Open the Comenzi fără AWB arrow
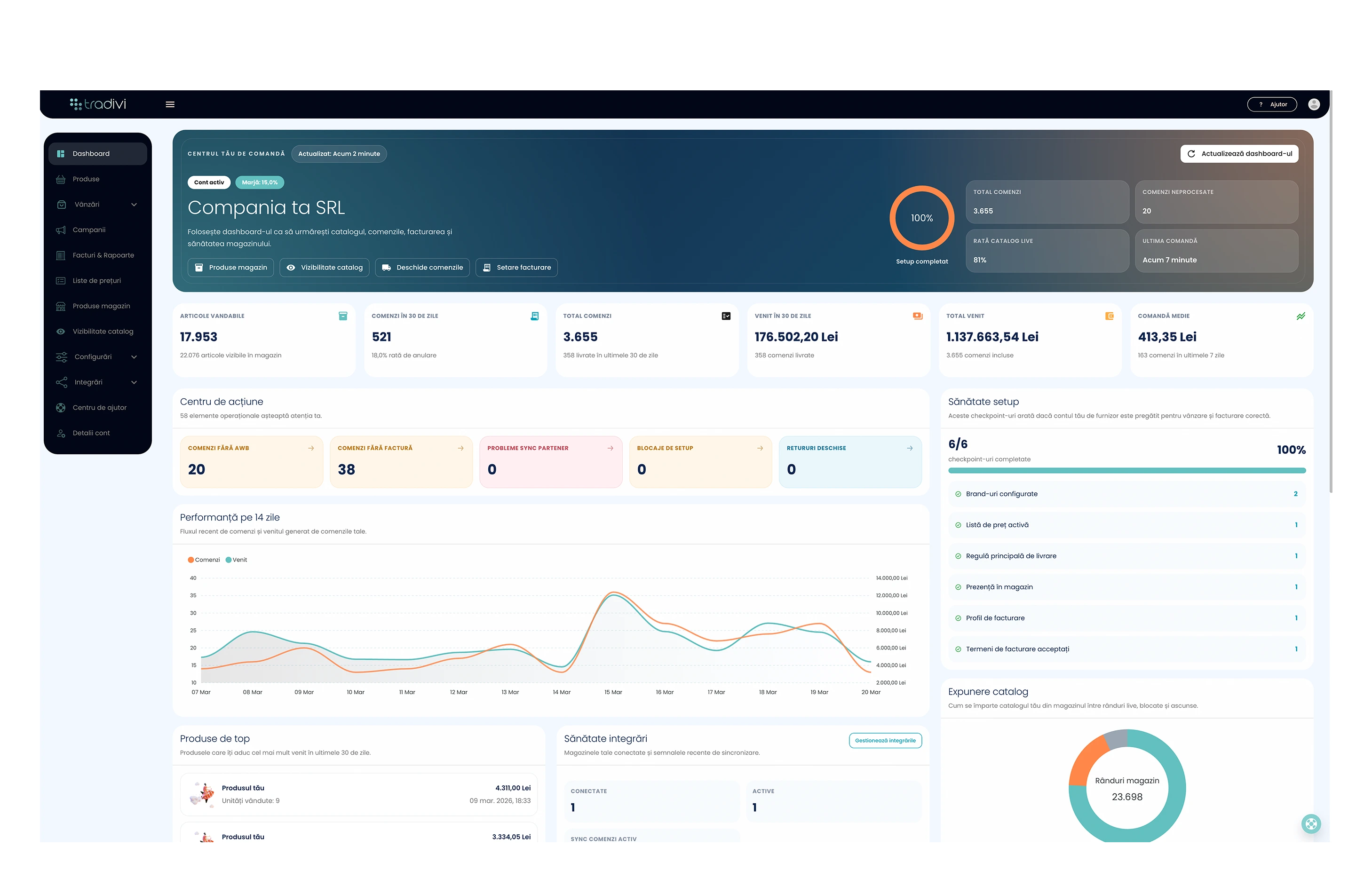1372x870 pixels. coord(311,448)
